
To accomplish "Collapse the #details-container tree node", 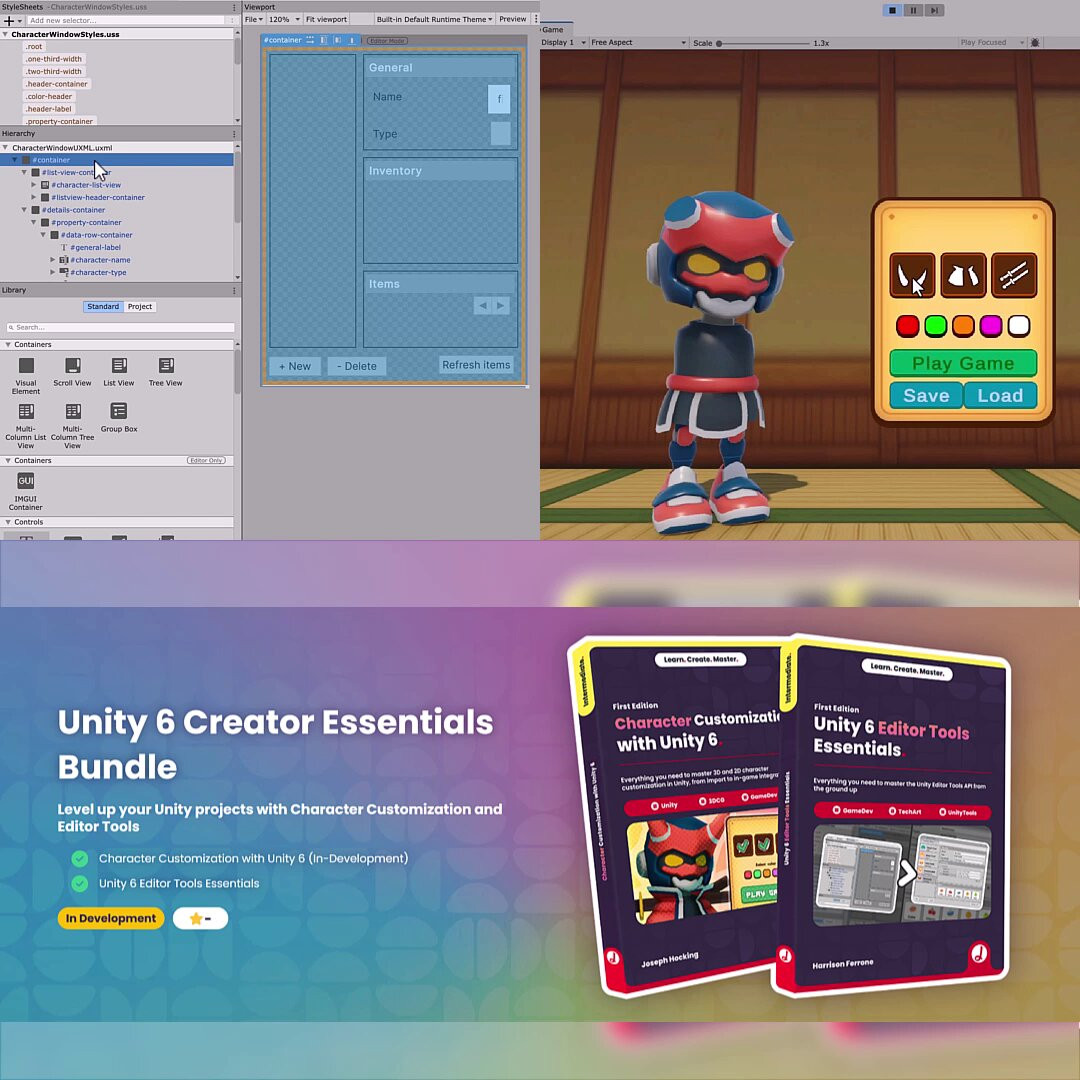I will pos(24,209).
